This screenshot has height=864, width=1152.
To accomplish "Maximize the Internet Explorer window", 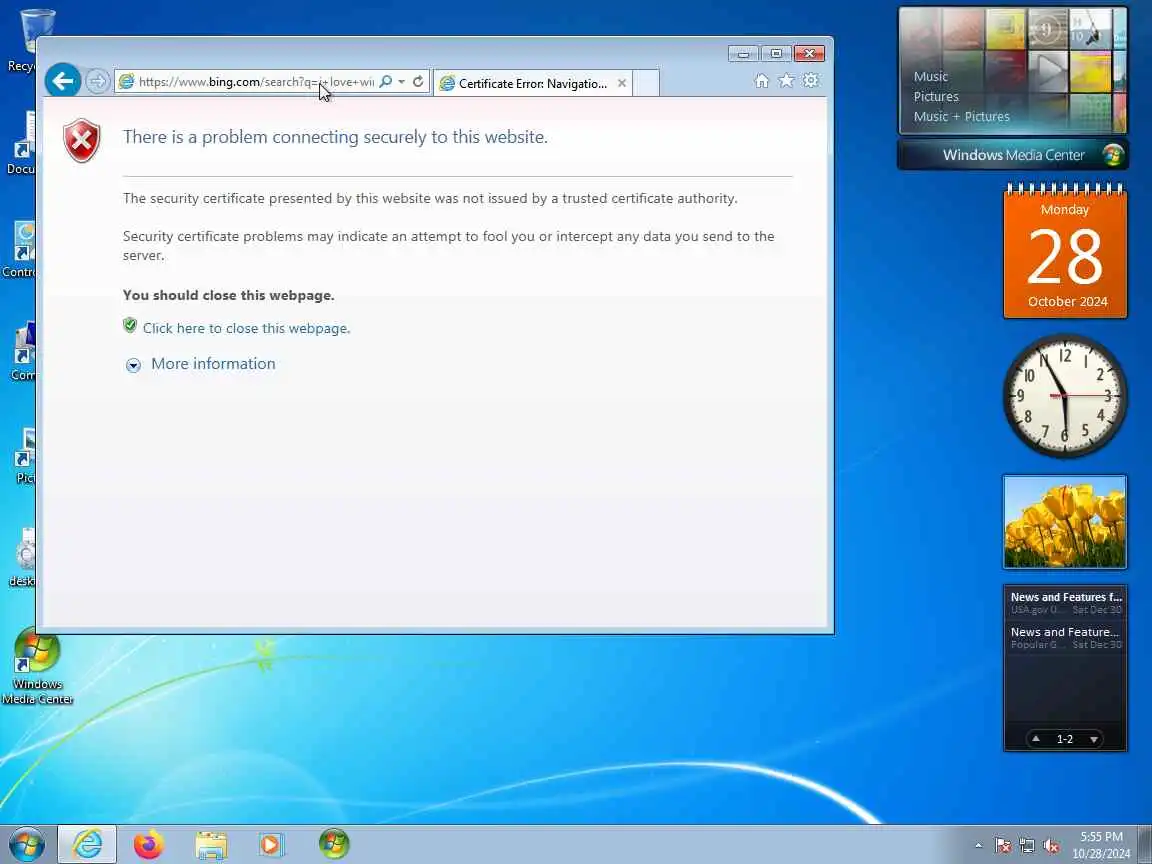I will (776, 54).
